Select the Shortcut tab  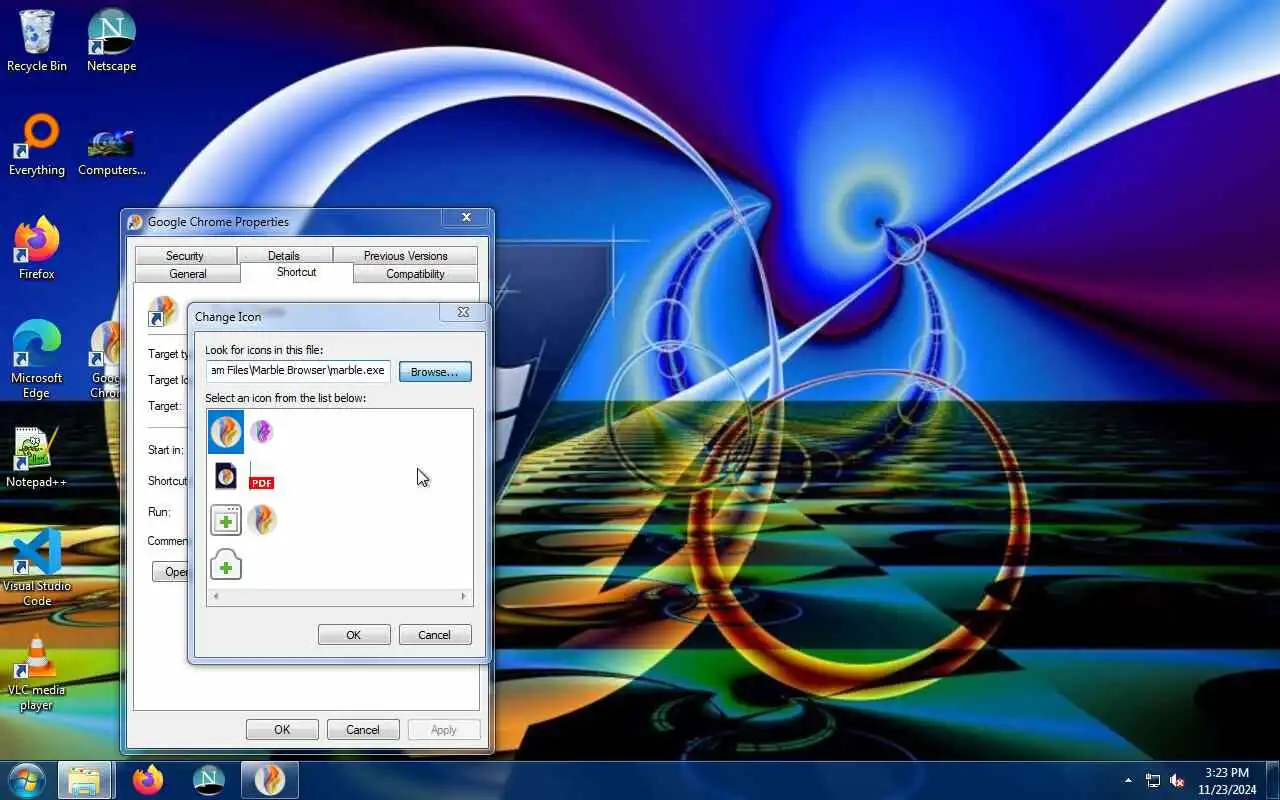point(297,272)
